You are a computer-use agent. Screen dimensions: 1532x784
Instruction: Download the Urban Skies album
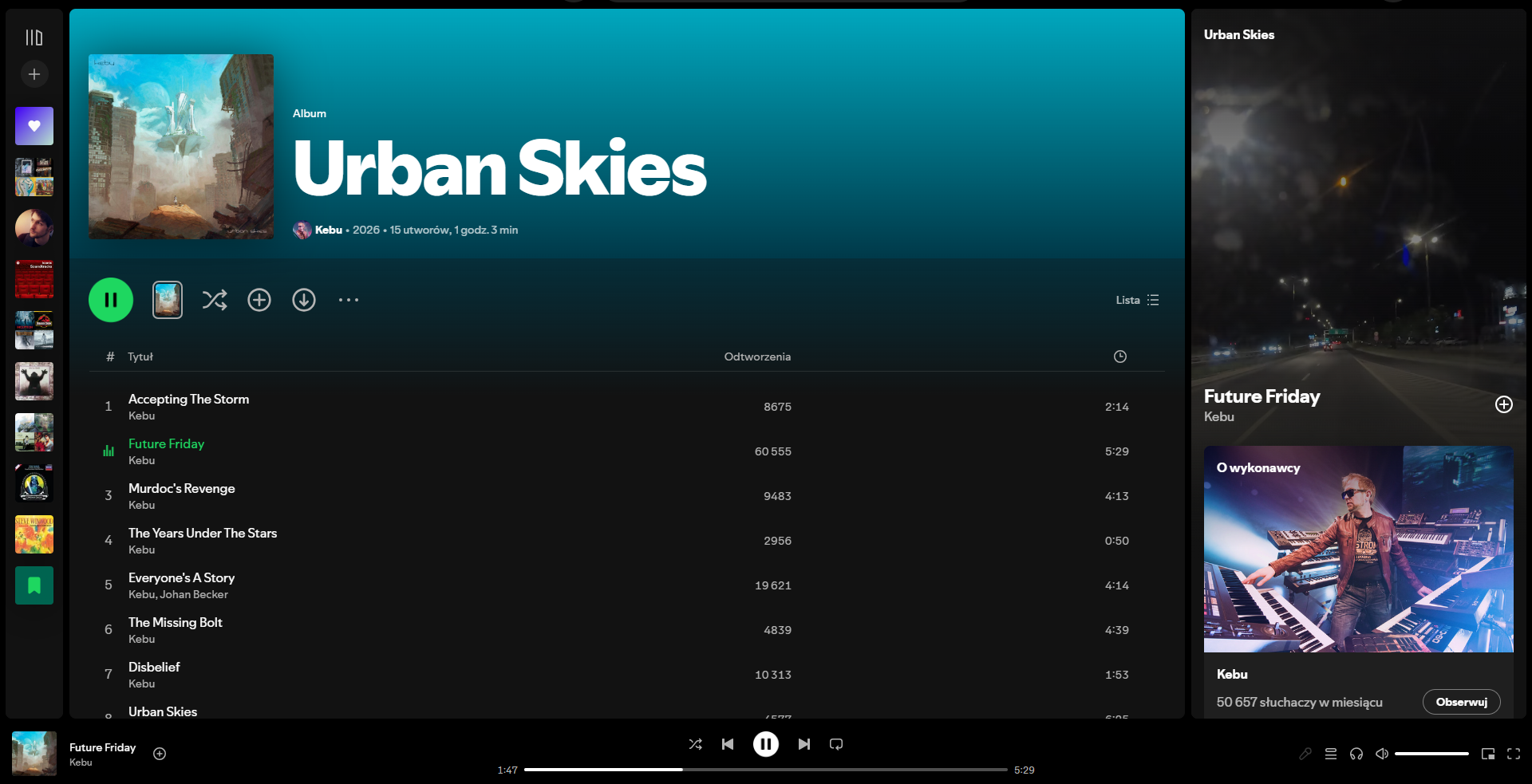pyautogui.click(x=304, y=300)
